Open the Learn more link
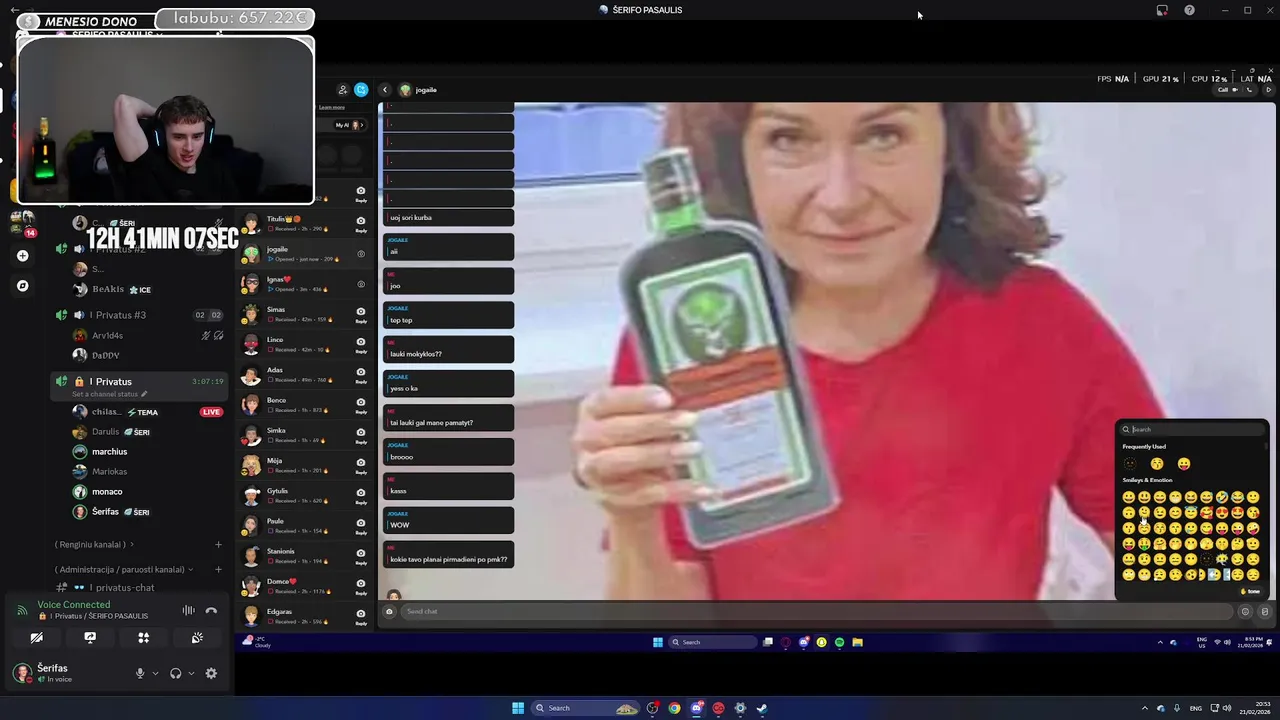The image size is (1280, 720). click(x=332, y=107)
